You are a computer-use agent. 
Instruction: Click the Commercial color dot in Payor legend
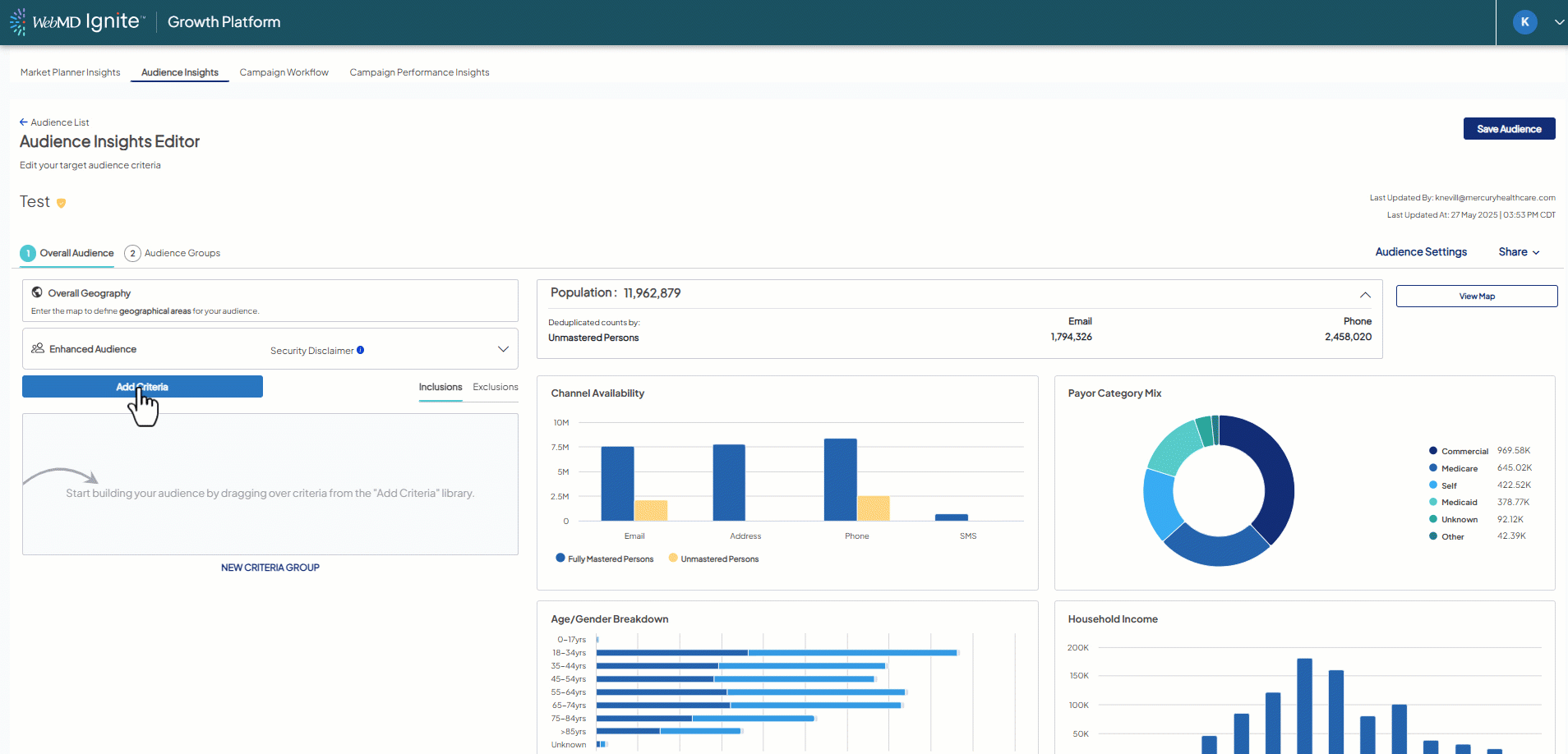(1432, 451)
